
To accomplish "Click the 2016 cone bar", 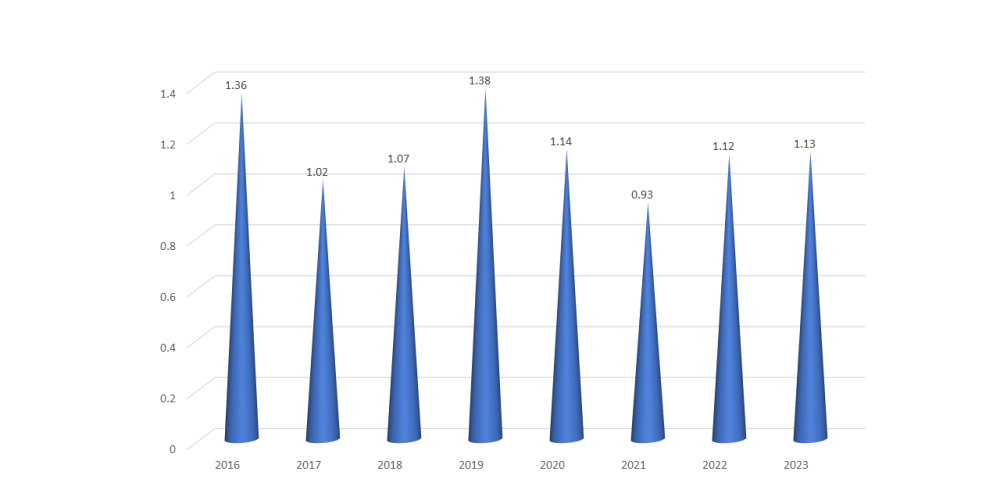I will [241, 350].
